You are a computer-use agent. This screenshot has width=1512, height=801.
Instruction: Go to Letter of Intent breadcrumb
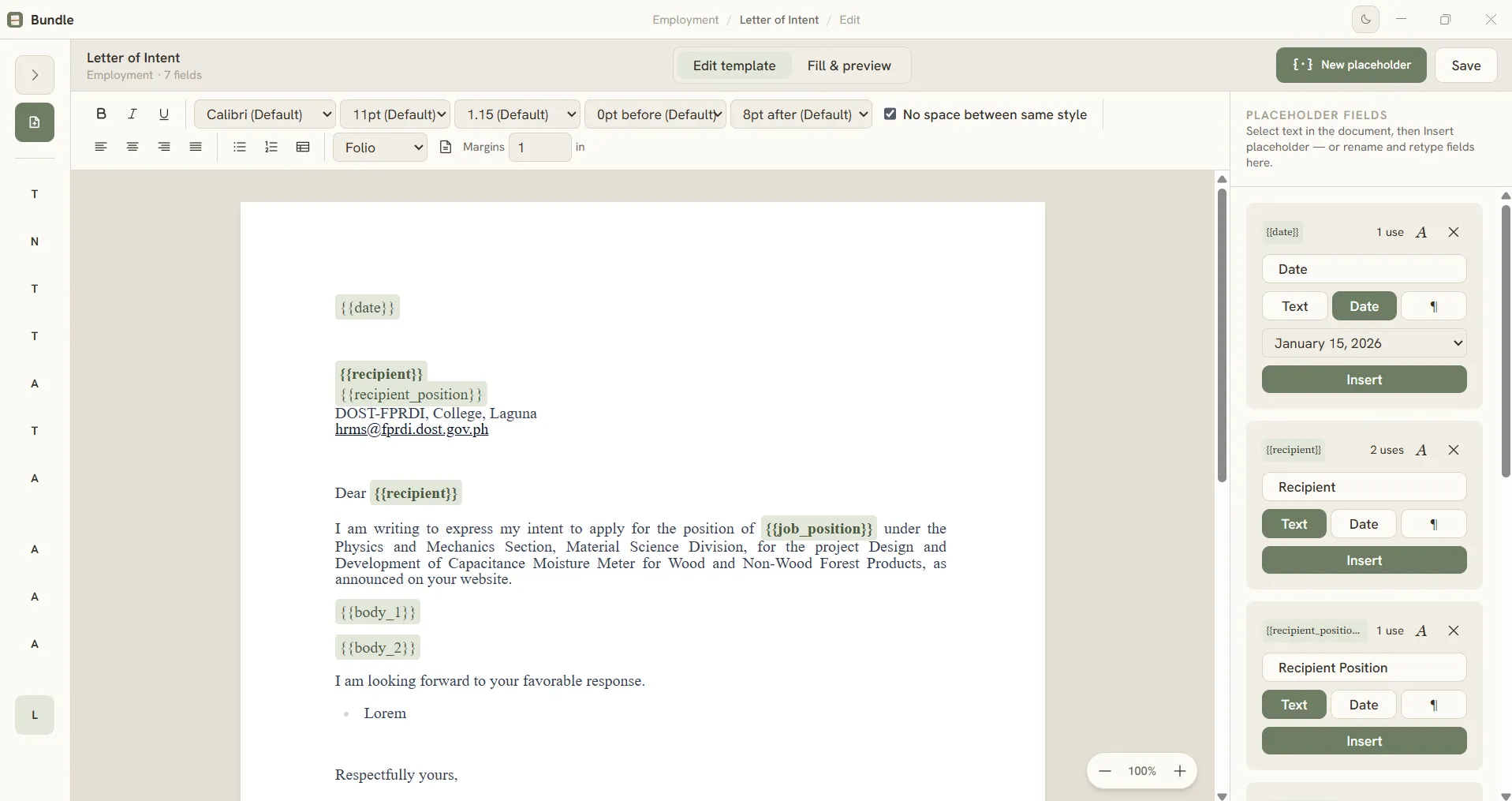click(779, 20)
